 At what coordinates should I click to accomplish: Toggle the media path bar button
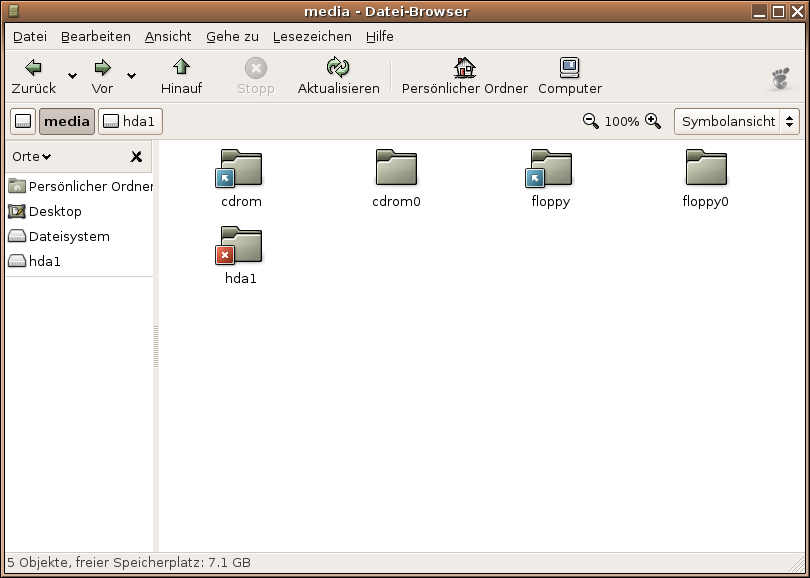click(x=67, y=122)
